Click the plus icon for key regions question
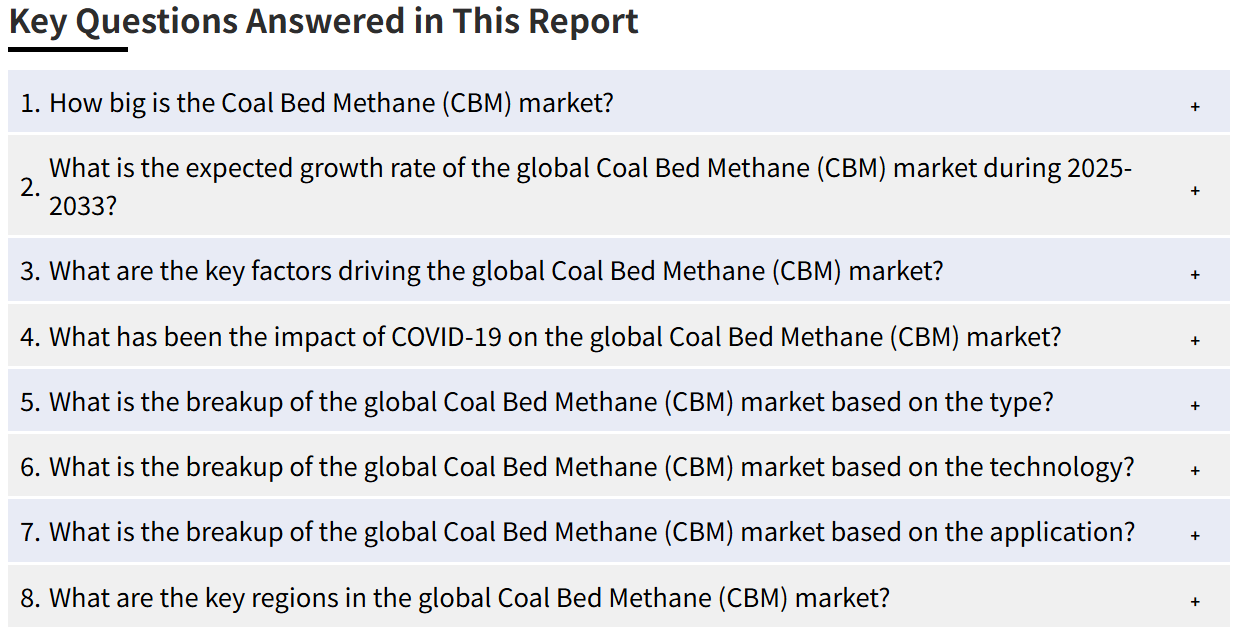This screenshot has height=628, width=1239. pos(1194,601)
